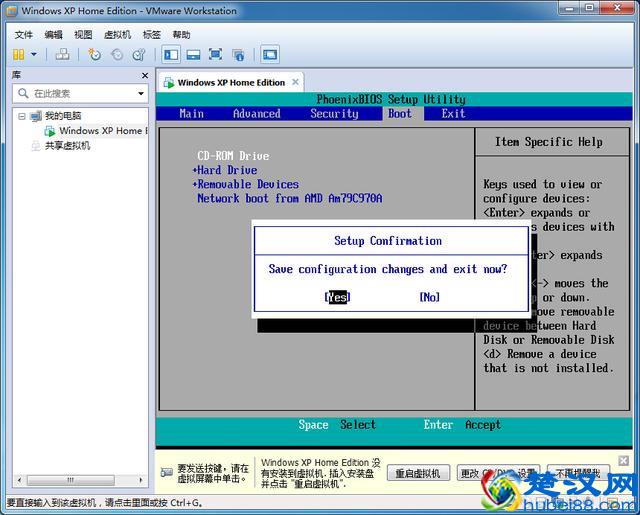Open the library search dropdown arrow

tap(141, 93)
